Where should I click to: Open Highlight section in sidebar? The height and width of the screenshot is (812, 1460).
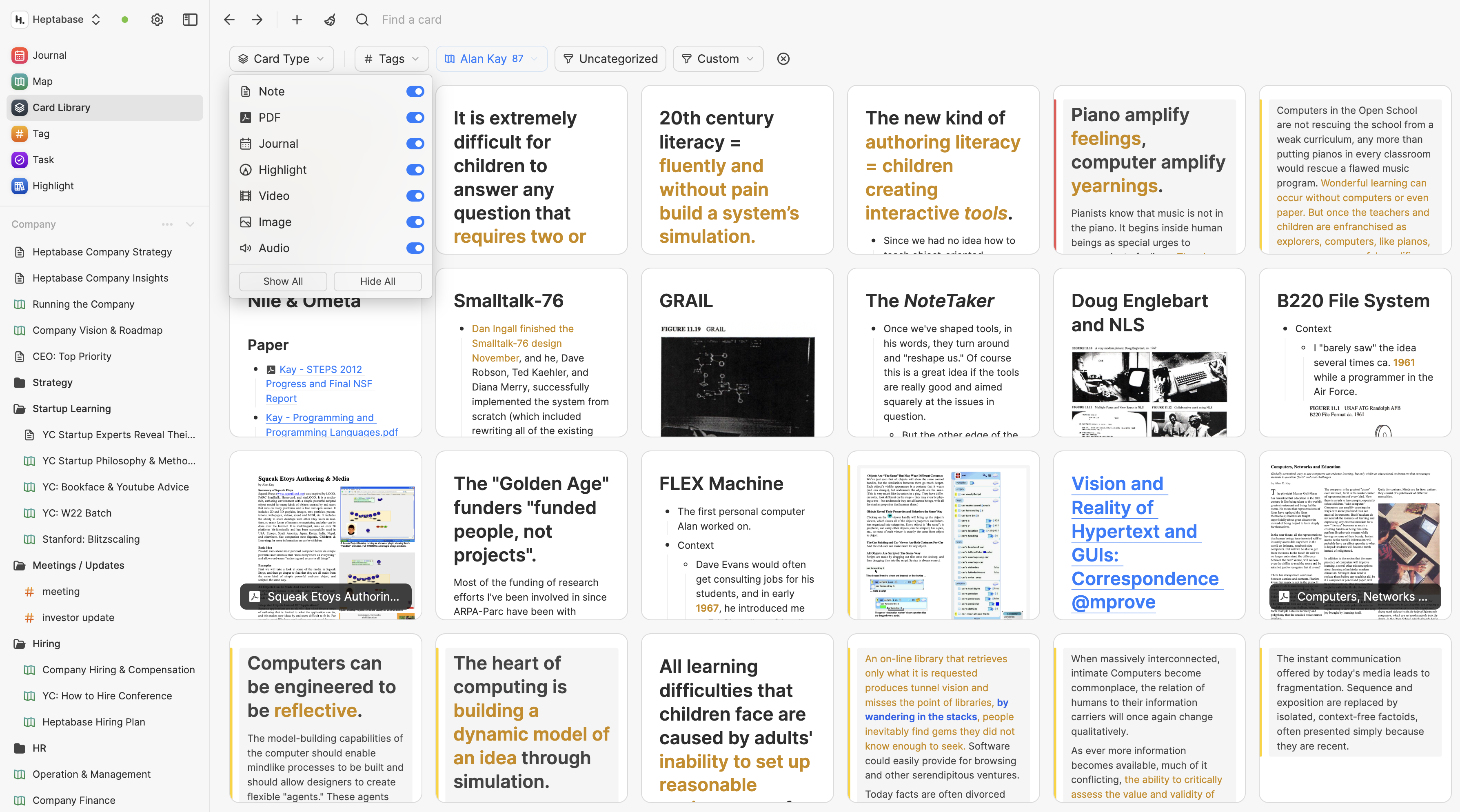104,185
